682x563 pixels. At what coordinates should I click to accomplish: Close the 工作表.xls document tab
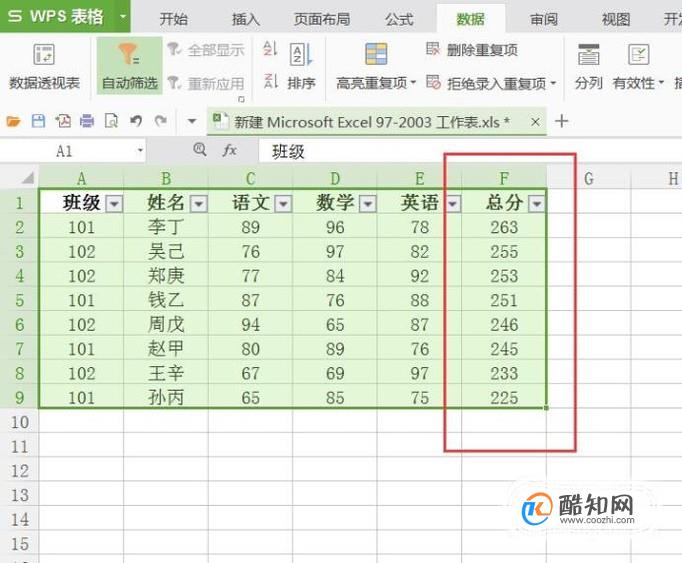535,122
